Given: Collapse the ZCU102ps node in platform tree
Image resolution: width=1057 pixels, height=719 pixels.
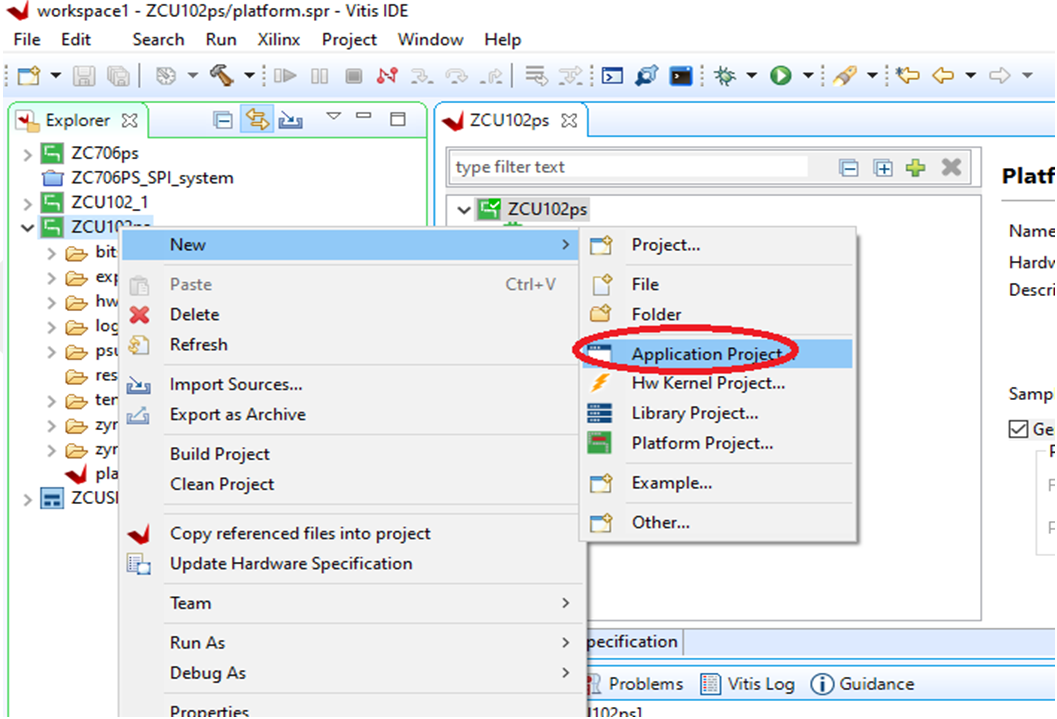Looking at the screenshot, I should point(463,210).
